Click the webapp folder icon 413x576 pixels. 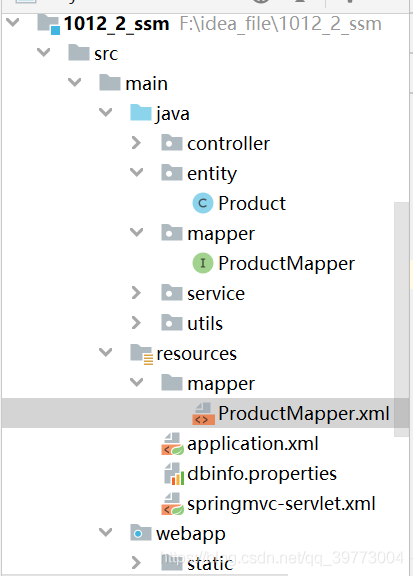coord(141,533)
